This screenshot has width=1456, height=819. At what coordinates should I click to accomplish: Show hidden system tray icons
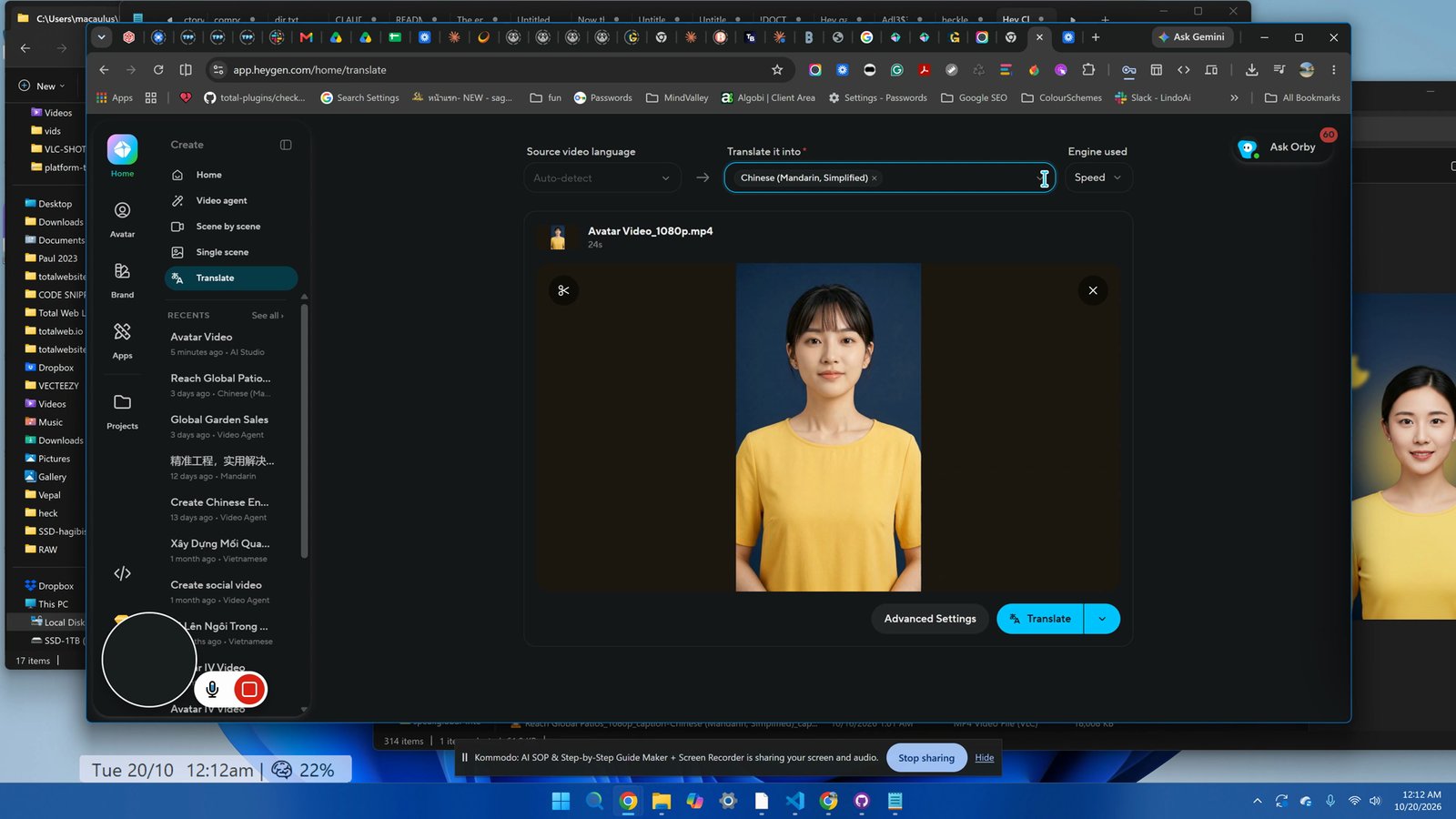point(1258,801)
